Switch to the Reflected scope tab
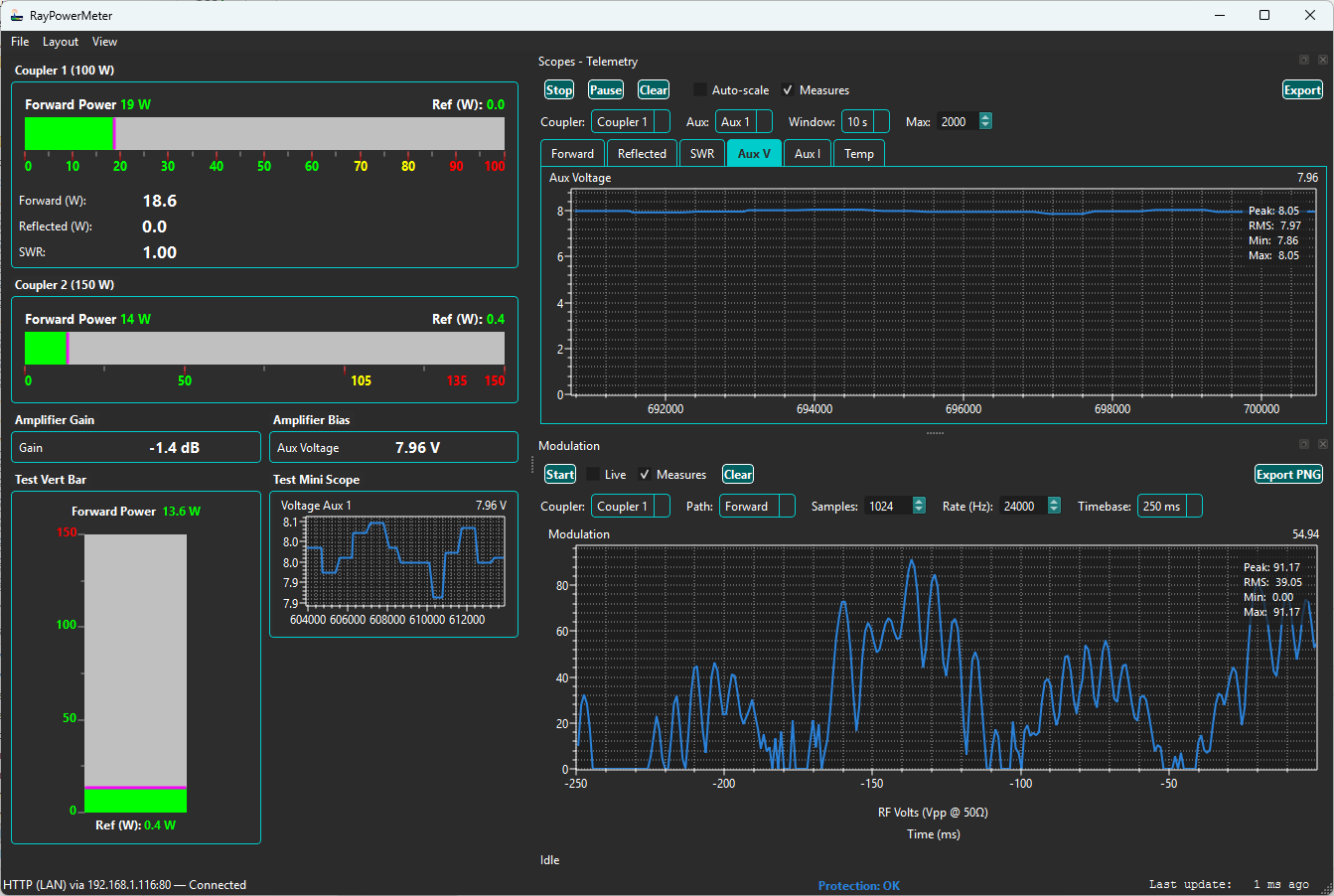Viewport: 1334px width, 896px height. pyautogui.click(x=642, y=153)
